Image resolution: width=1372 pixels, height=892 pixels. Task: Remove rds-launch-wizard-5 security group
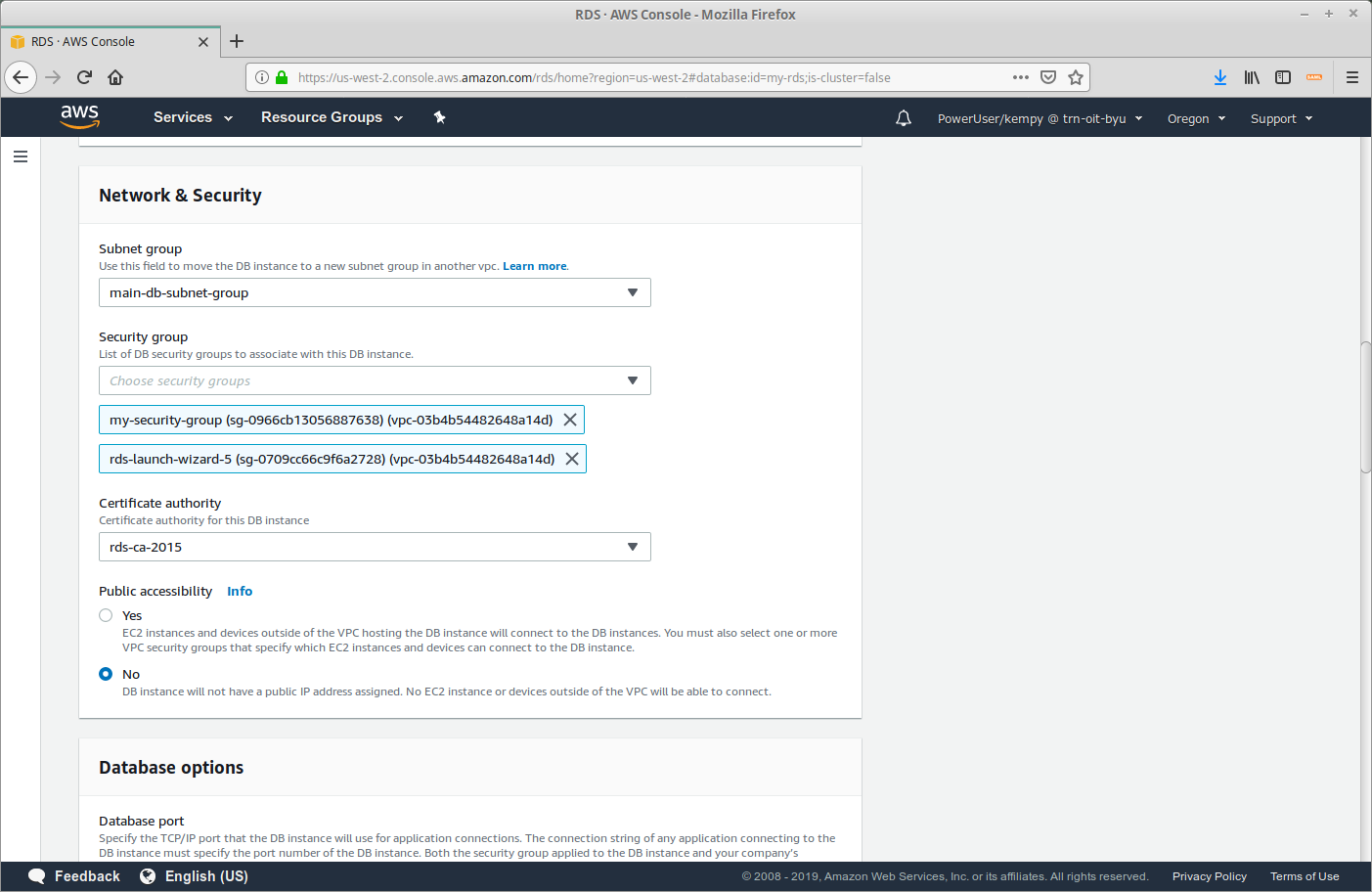click(x=572, y=459)
